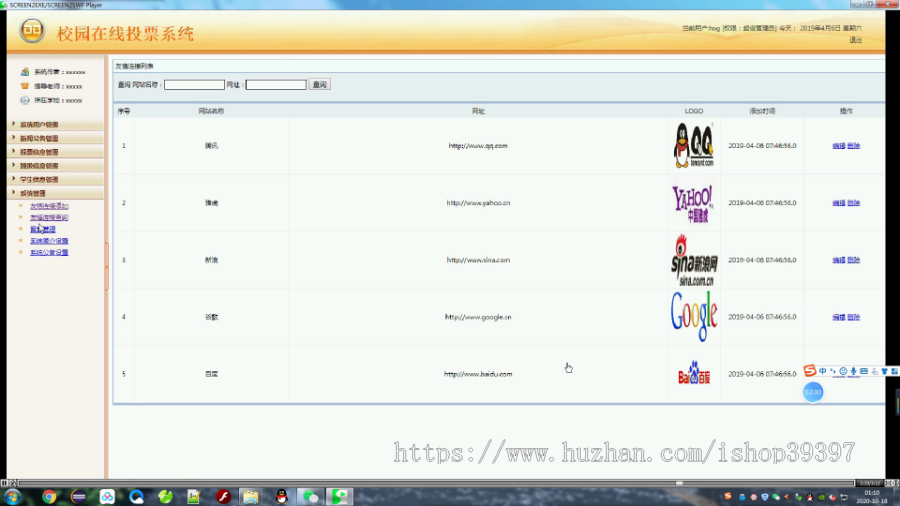
Task: Edit the www.yahoo.cn link entry
Action: point(839,203)
